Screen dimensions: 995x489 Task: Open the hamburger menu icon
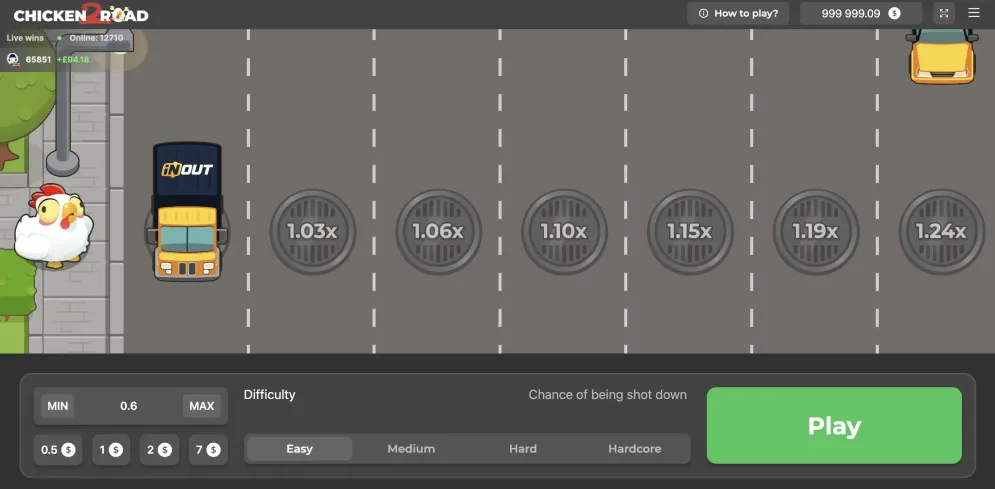[x=973, y=13]
